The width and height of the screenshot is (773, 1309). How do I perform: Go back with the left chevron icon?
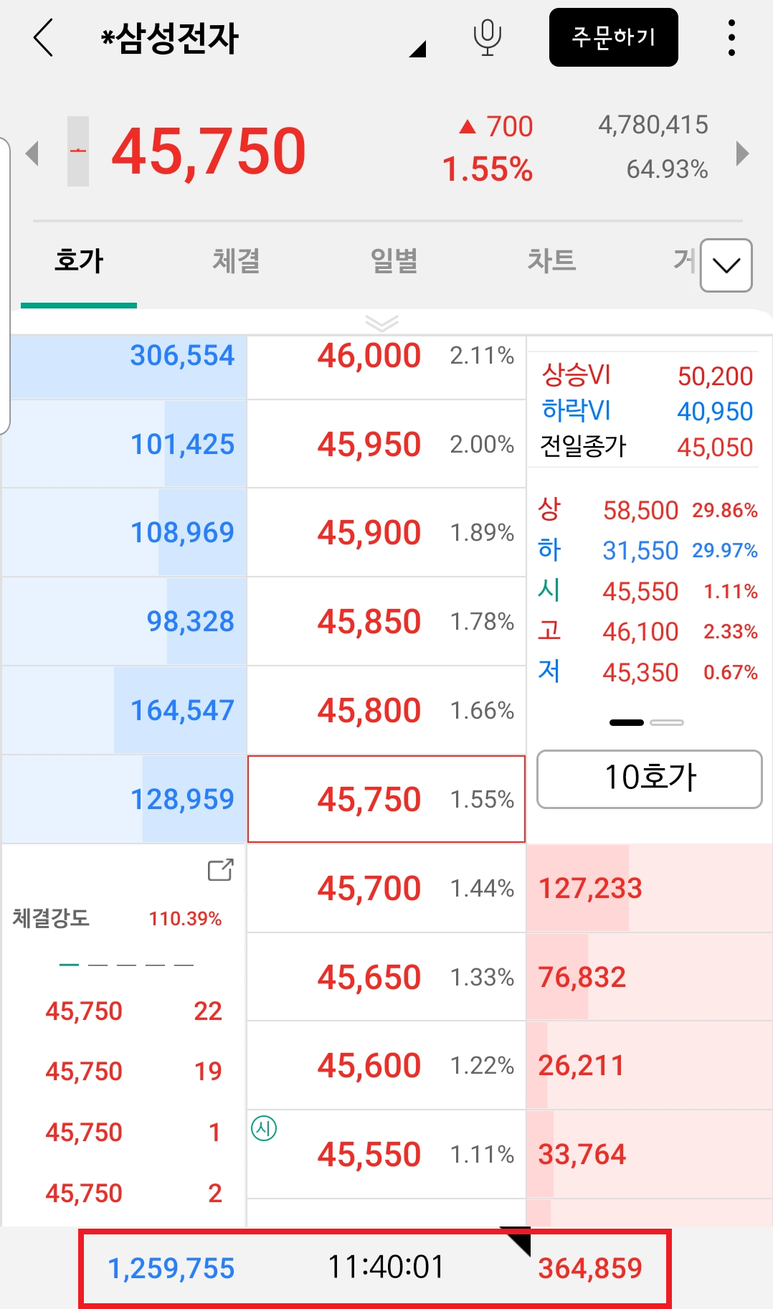point(42,38)
